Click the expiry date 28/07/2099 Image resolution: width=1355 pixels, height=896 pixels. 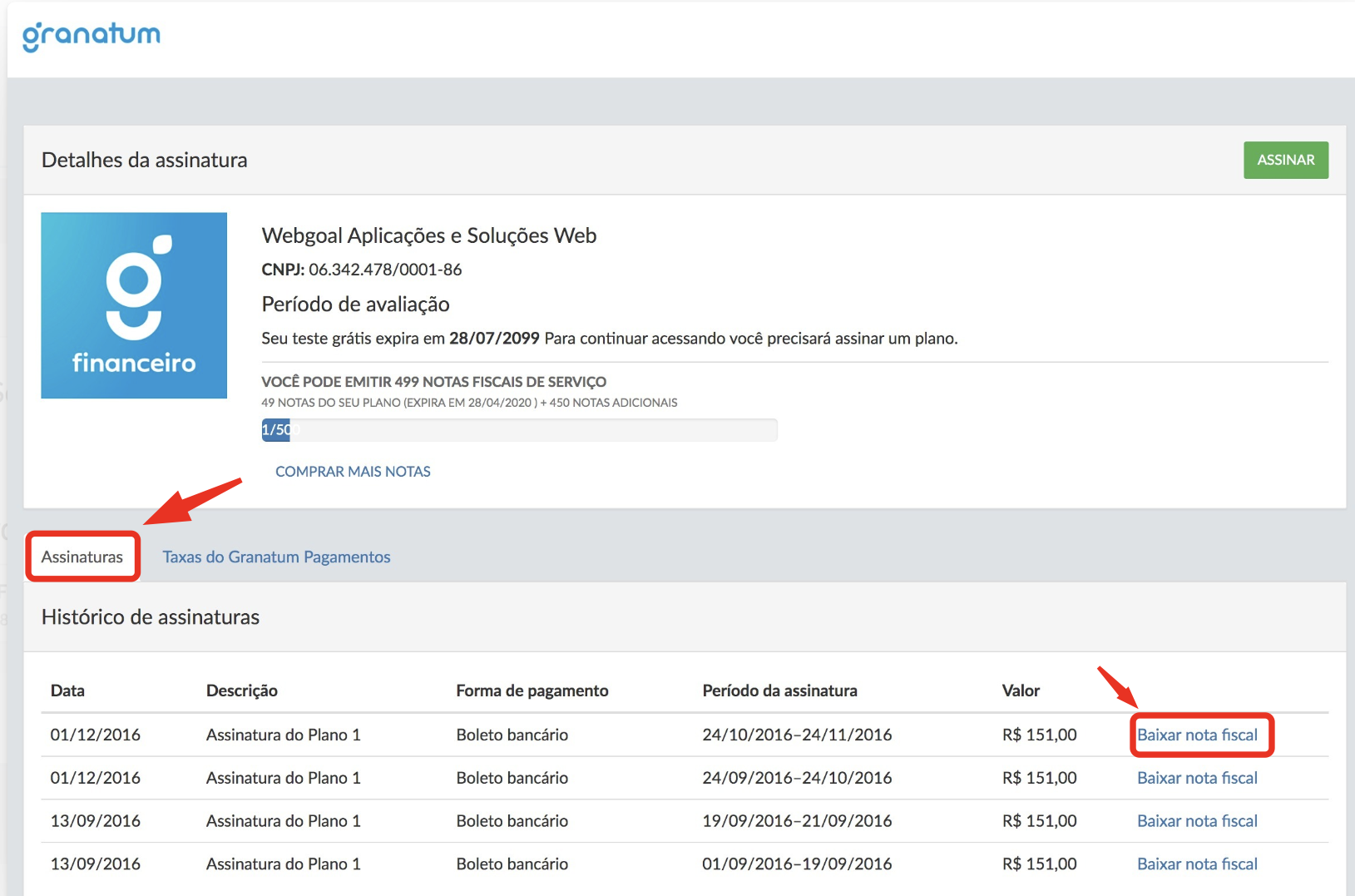pos(494,339)
